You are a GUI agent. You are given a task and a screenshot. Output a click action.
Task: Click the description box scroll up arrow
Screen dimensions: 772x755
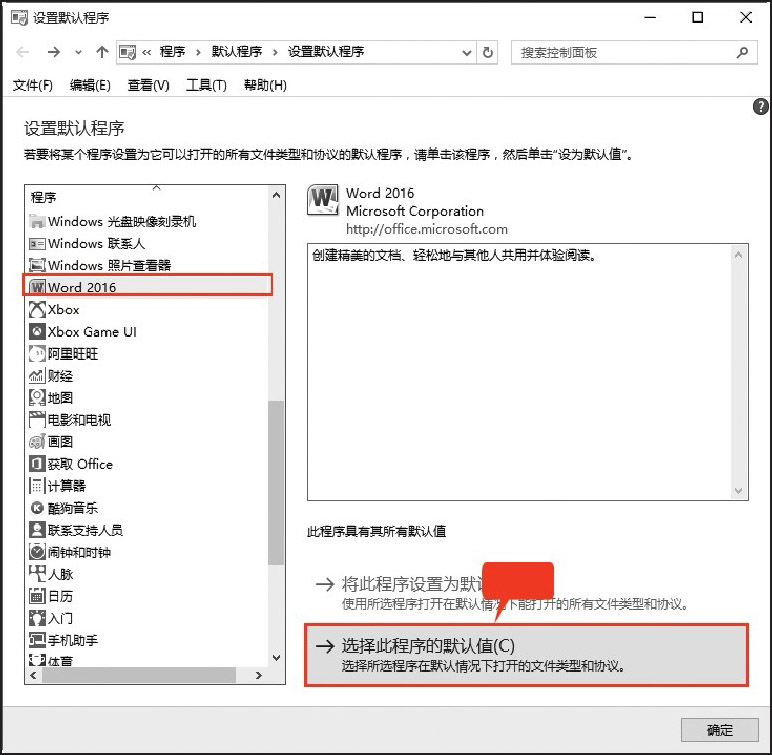pos(738,255)
